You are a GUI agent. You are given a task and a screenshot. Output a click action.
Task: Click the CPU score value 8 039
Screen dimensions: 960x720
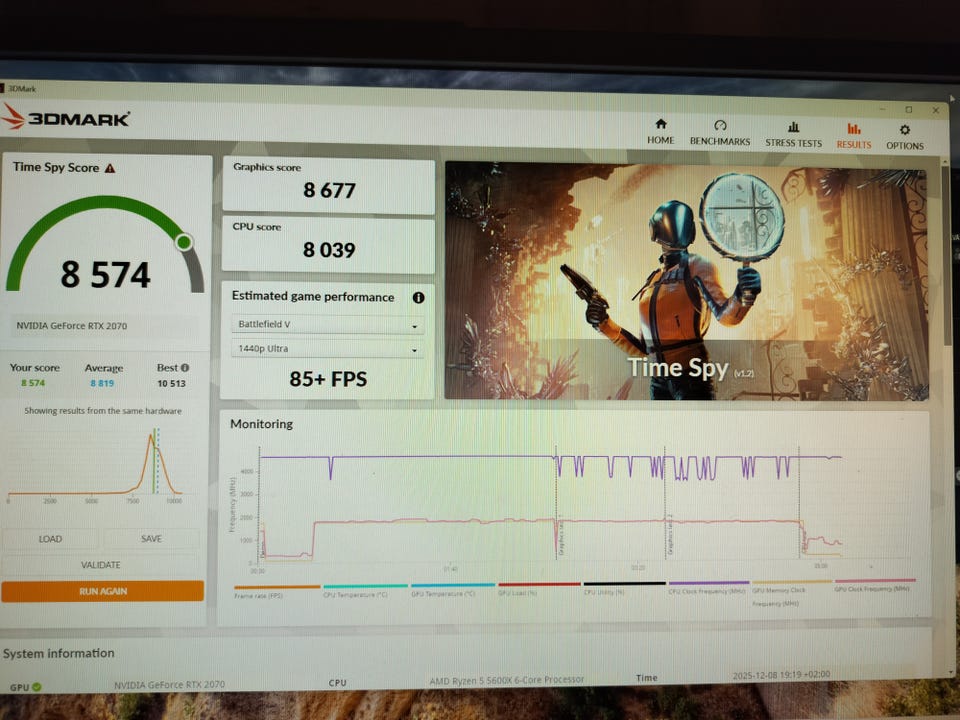coord(329,250)
